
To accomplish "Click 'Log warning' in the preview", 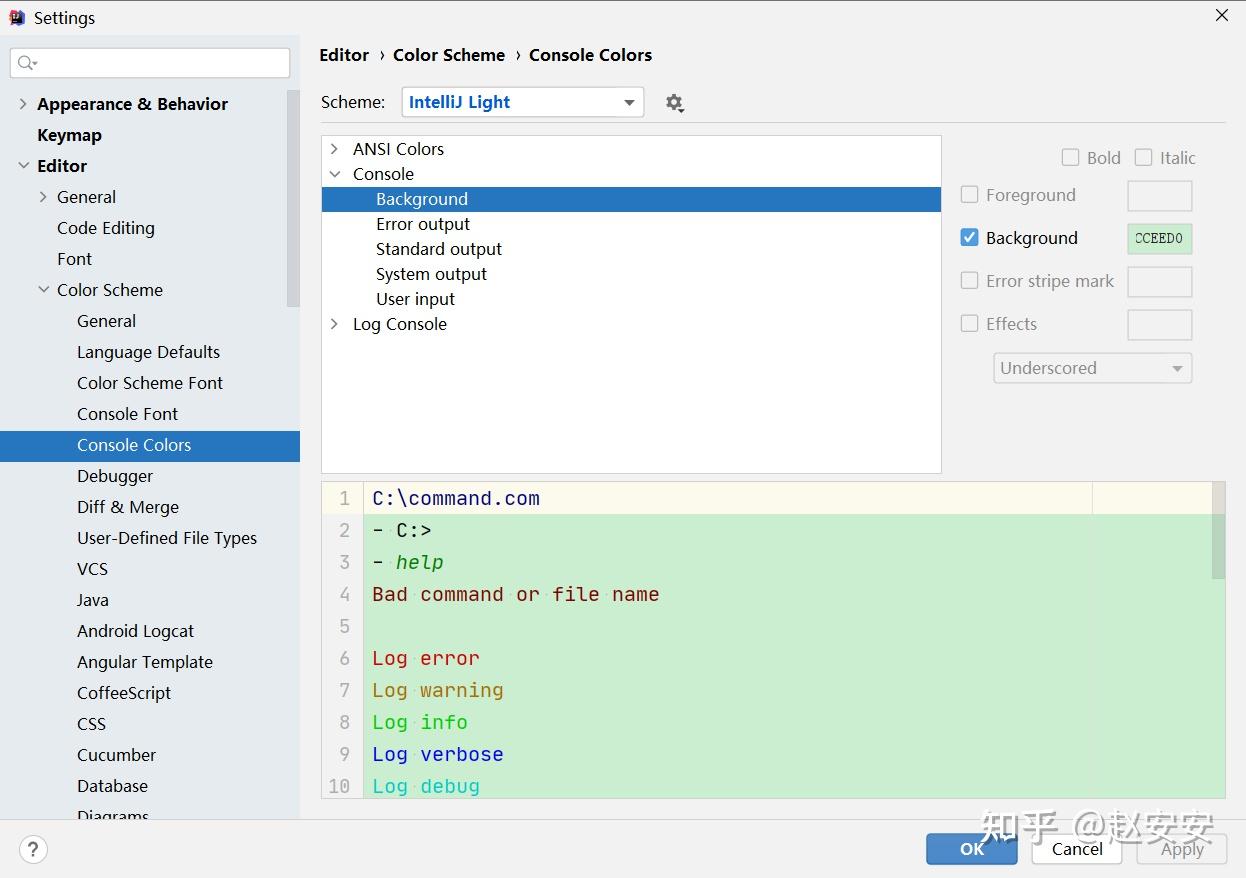I will (x=438, y=690).
